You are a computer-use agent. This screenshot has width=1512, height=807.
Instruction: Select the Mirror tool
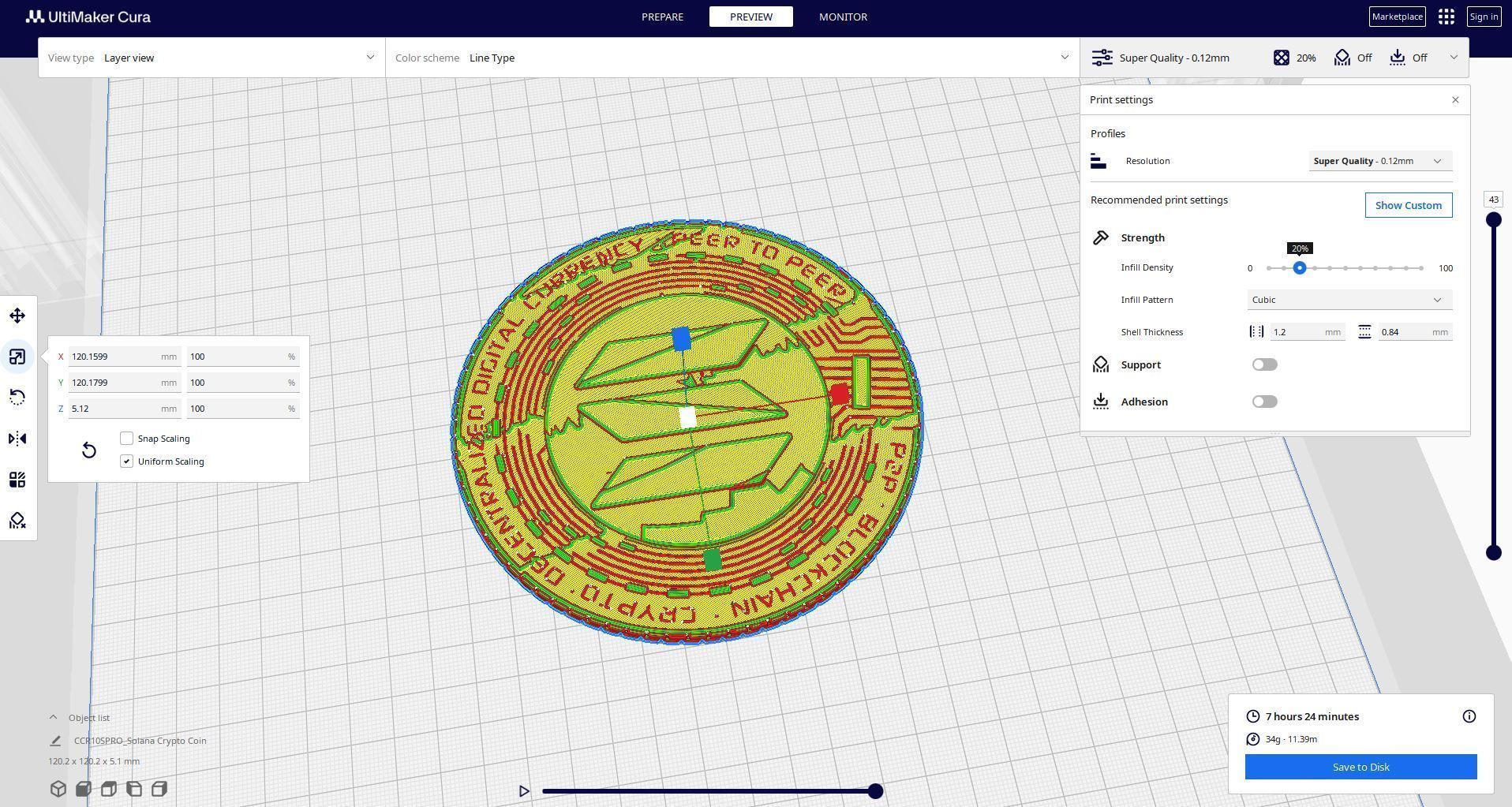pyautogui.click(x=17, y=439)
